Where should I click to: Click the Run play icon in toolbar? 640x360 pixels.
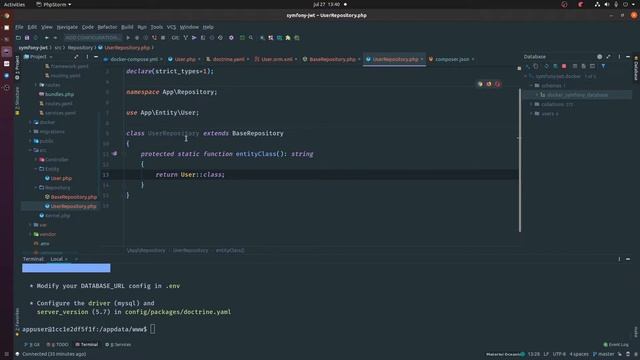(128, 38)
